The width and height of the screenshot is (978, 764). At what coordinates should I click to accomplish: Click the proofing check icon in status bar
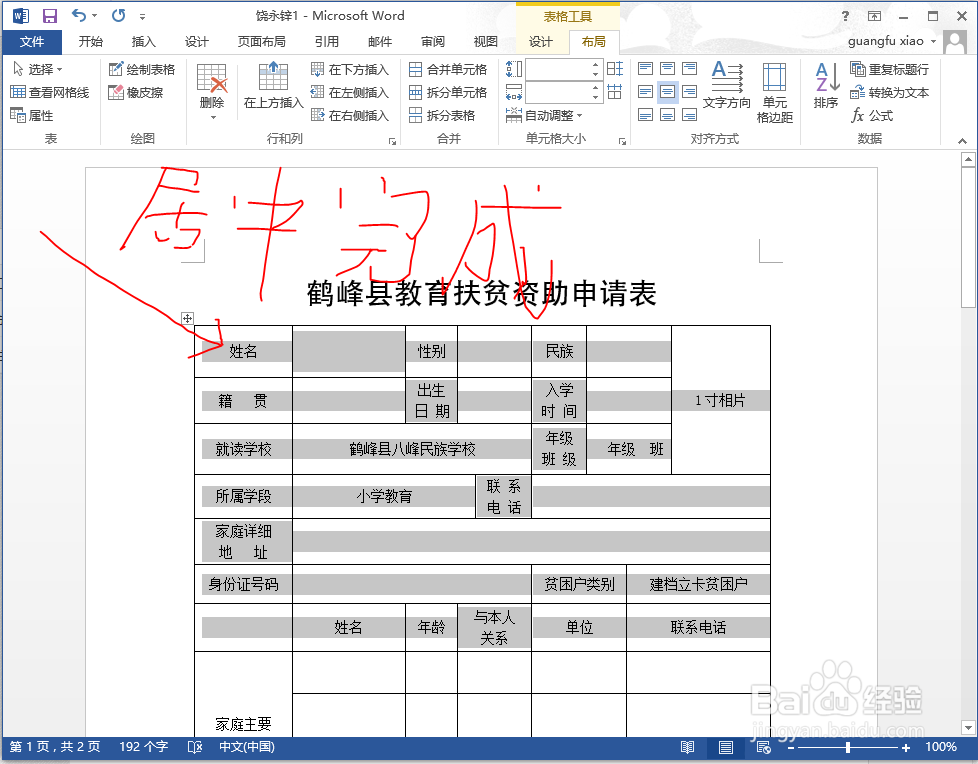[195, 747]
